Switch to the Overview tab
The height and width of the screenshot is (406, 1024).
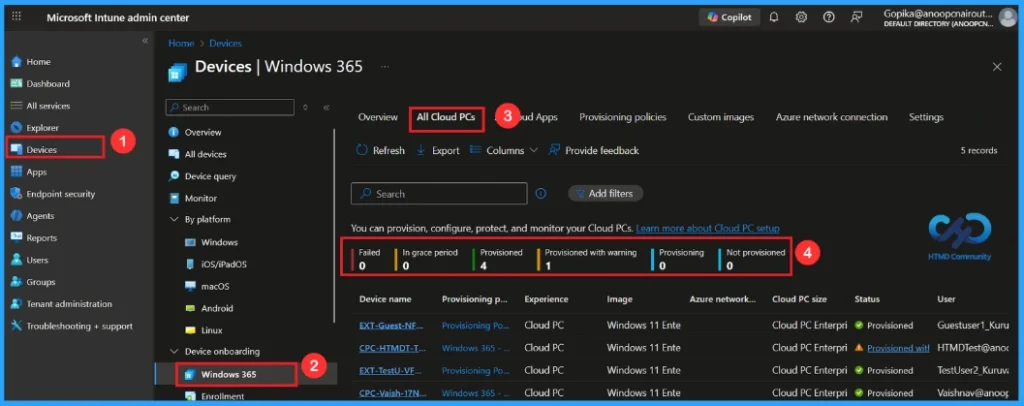coord(377,117)
